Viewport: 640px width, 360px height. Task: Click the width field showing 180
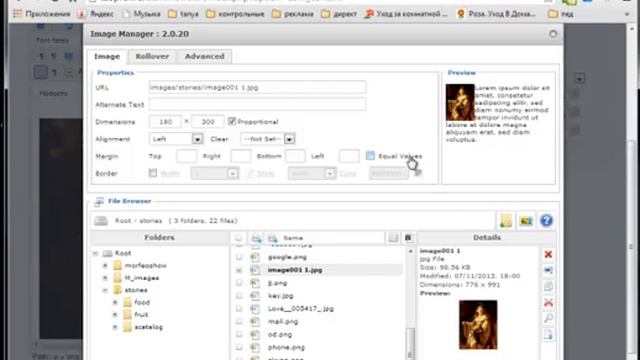pos(165,122)
